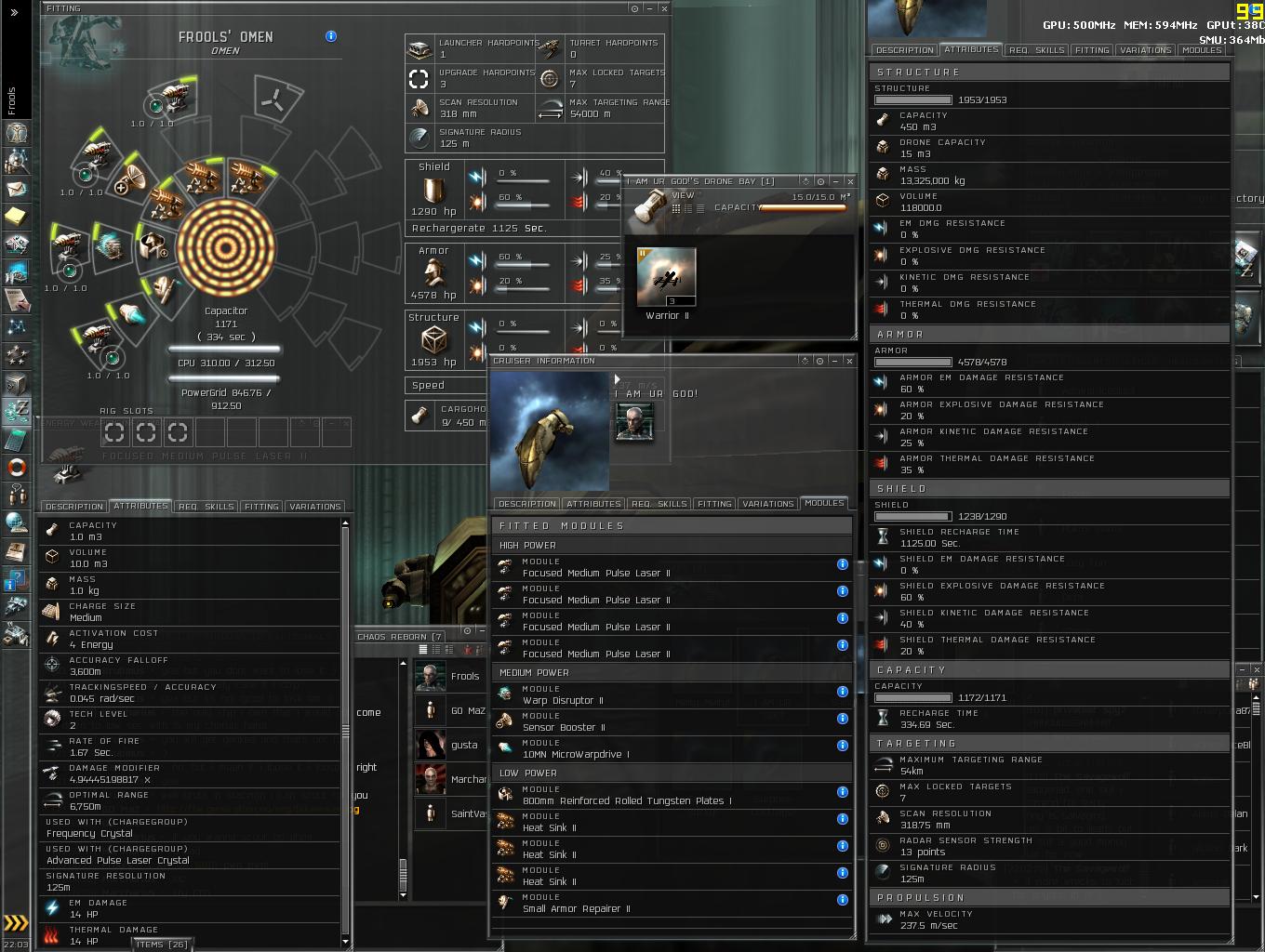Viewport: 1265px width, 952px height.
Task: Click the blue info icon beside Frools' Omen
Action: tap(331, 36)
